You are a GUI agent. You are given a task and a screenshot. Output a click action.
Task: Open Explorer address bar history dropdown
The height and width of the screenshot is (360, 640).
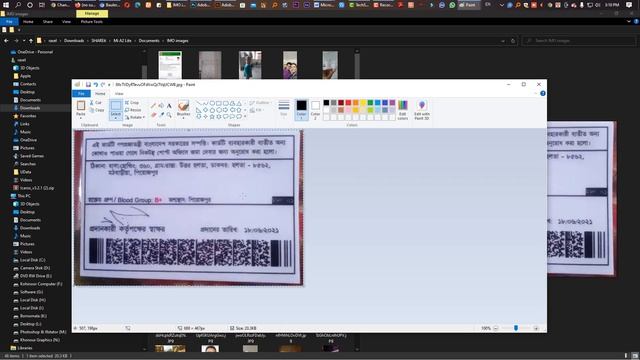pos(503,41)
